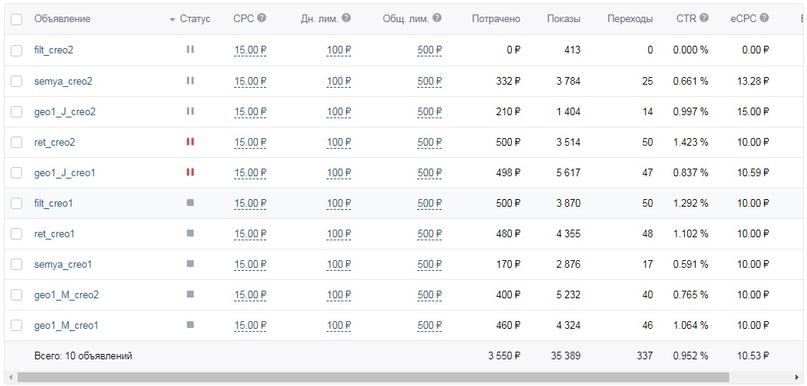Click the red pause icon for geo1_J_creo1

click(x=190, y=172)
